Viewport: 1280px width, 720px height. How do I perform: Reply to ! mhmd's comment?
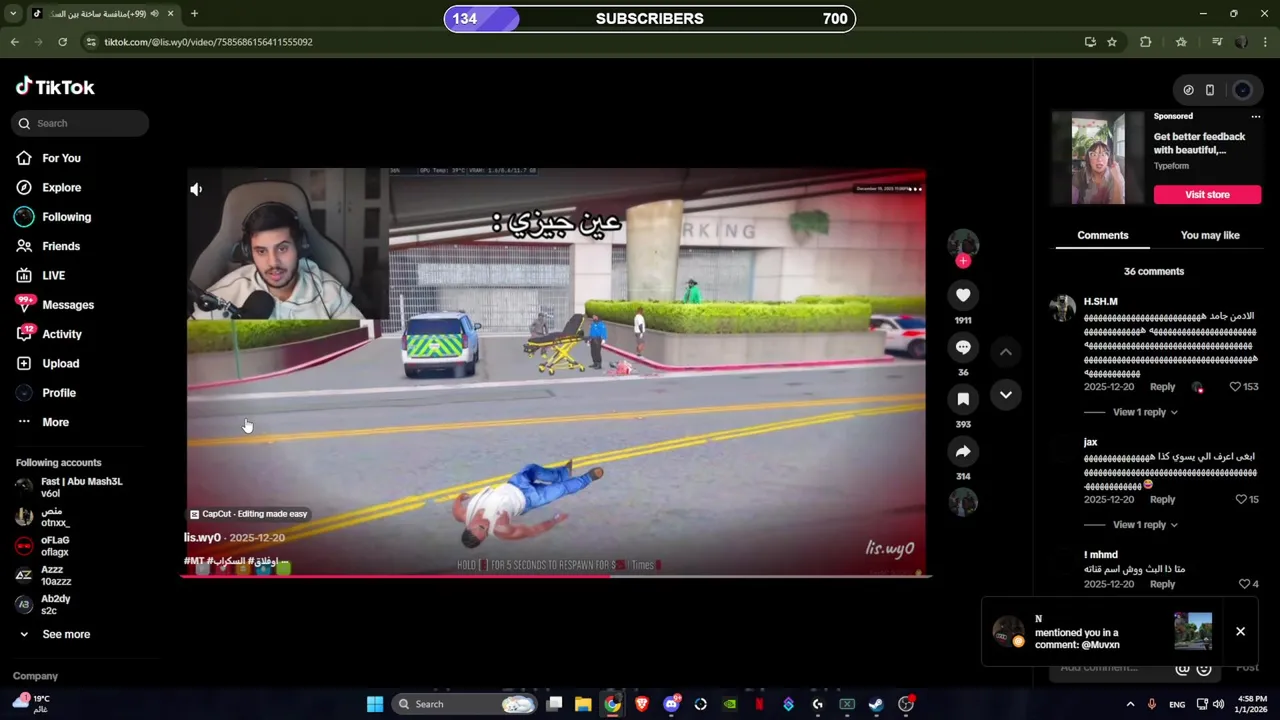tap(1162, 584)
